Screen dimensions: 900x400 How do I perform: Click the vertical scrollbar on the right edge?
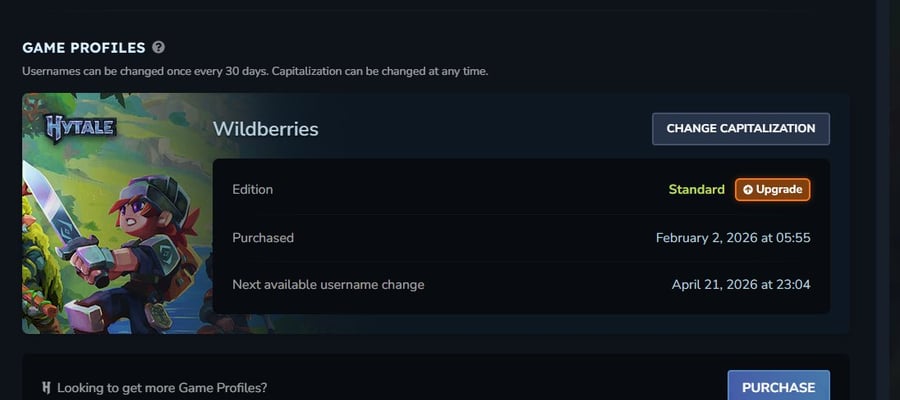(883, 200)
